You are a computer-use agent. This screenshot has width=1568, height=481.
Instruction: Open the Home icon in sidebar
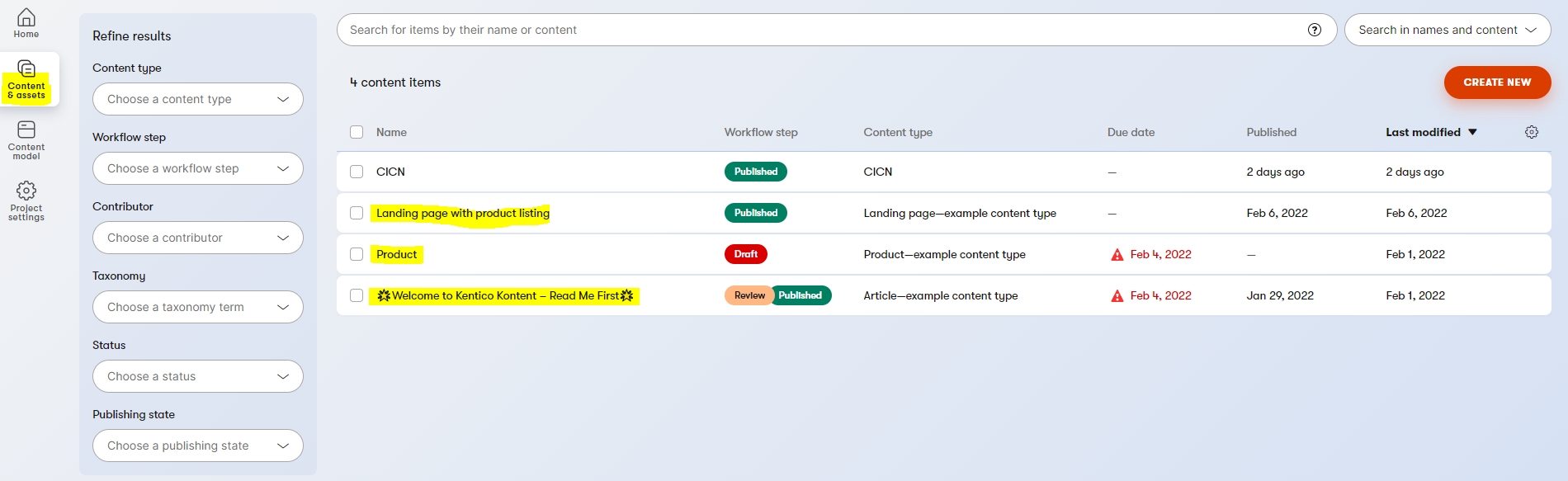[26, 18]
